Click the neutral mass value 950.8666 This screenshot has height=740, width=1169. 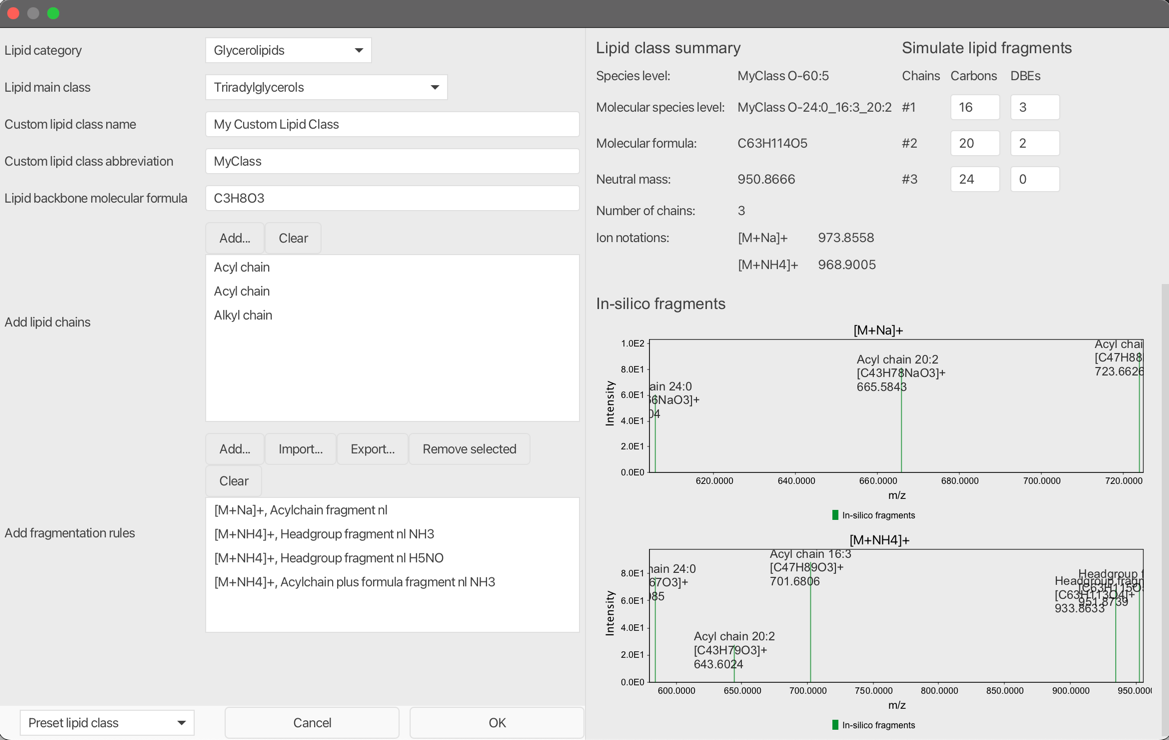coord(766,180)
